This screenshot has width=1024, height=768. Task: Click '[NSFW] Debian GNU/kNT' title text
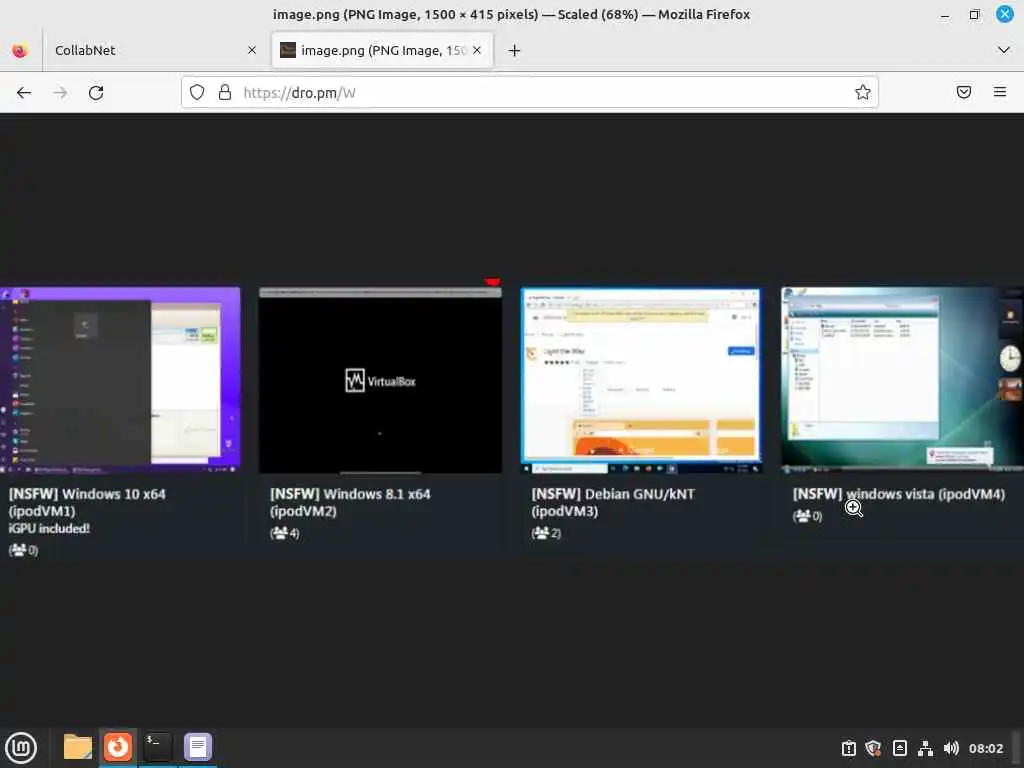point(613,494)
